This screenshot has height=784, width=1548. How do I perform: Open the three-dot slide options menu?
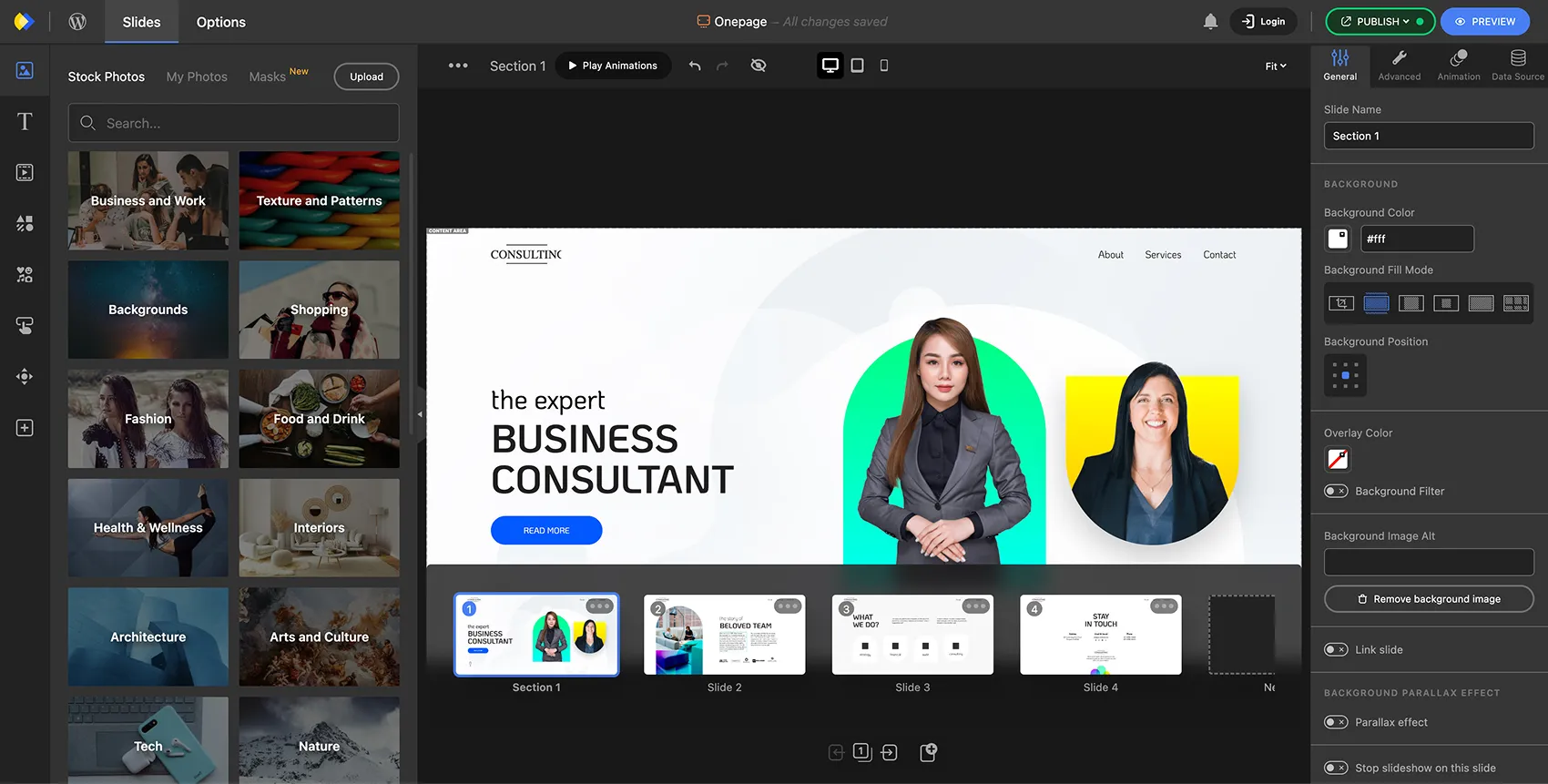click(x=458, y=66)
